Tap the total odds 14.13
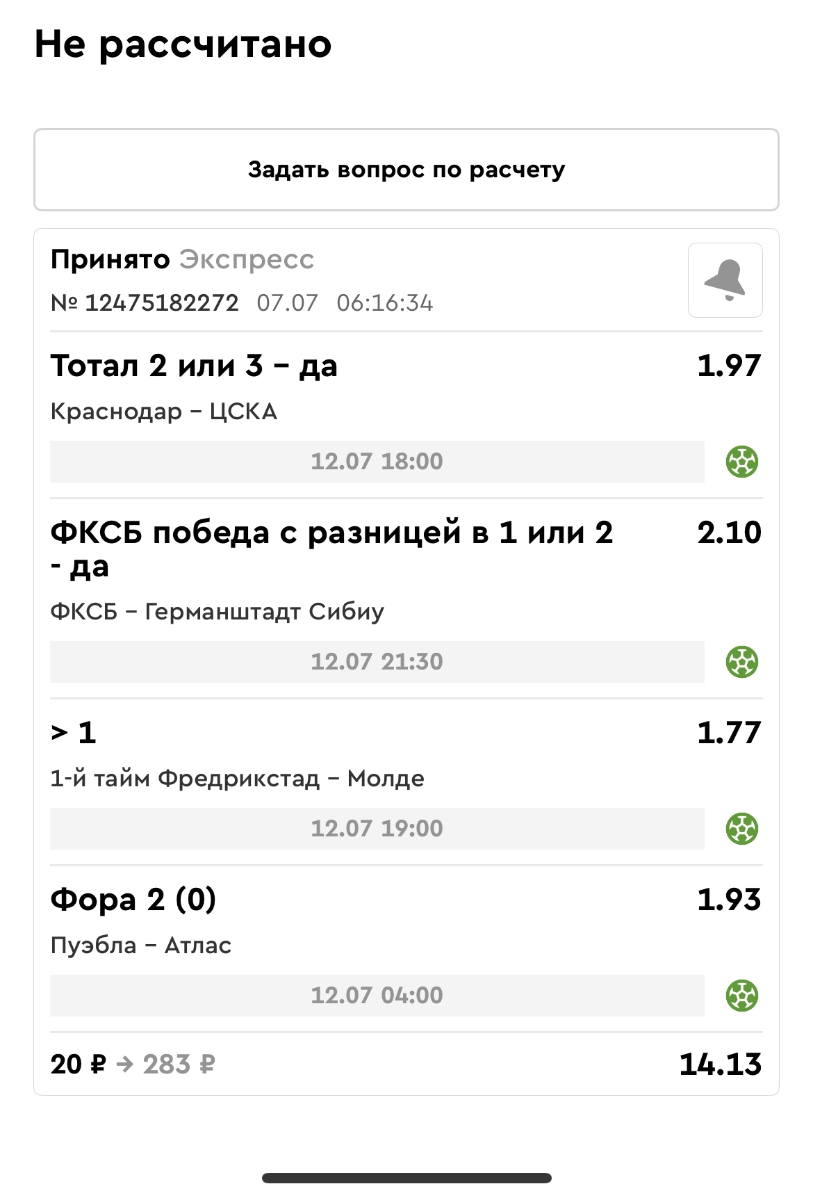813x1200 pixels. [720, 1065]
